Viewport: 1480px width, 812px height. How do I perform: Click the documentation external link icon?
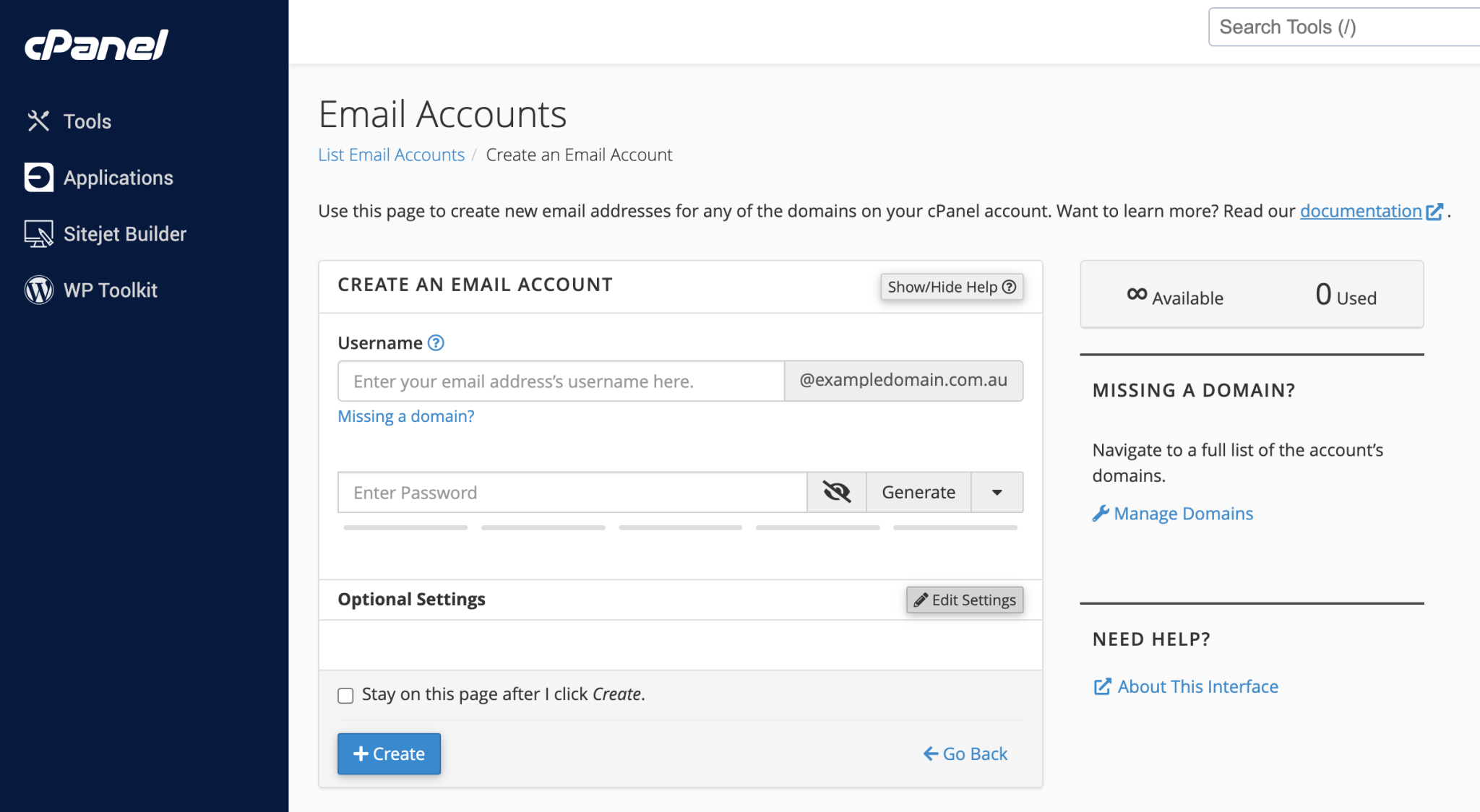coord(1434,211)
